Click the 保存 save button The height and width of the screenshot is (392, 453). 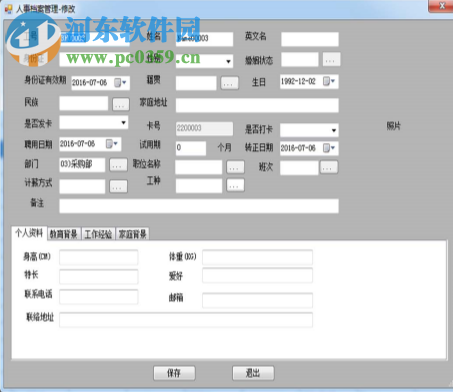click(174, 373)
